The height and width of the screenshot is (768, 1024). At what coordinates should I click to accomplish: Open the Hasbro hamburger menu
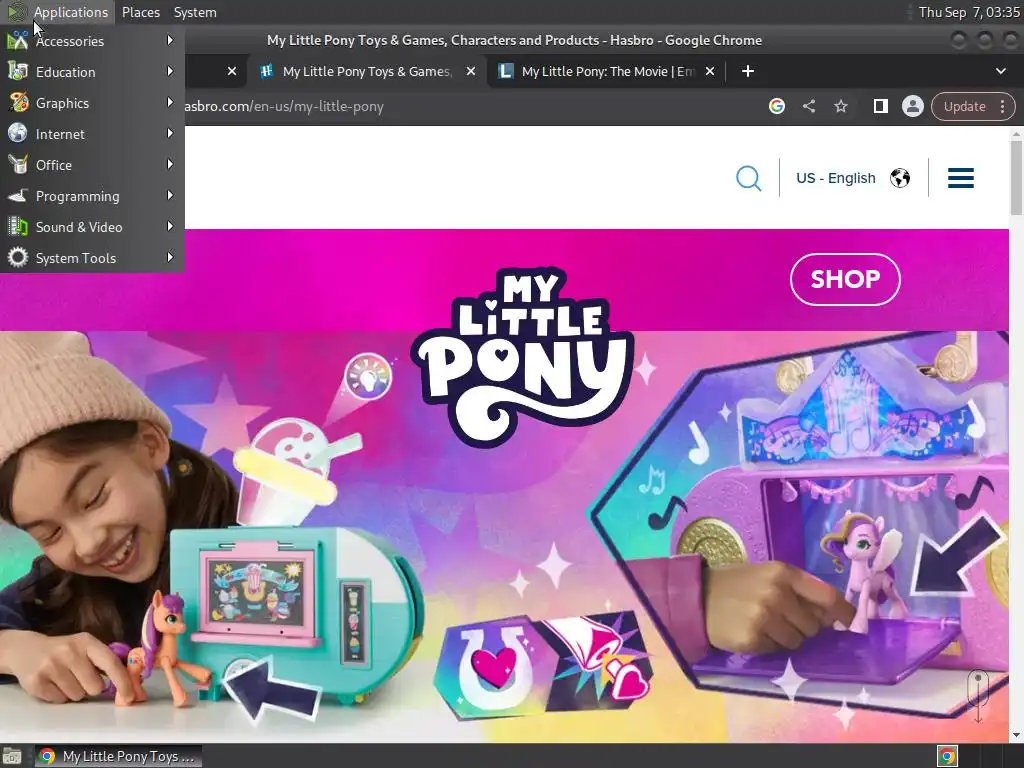961,178
